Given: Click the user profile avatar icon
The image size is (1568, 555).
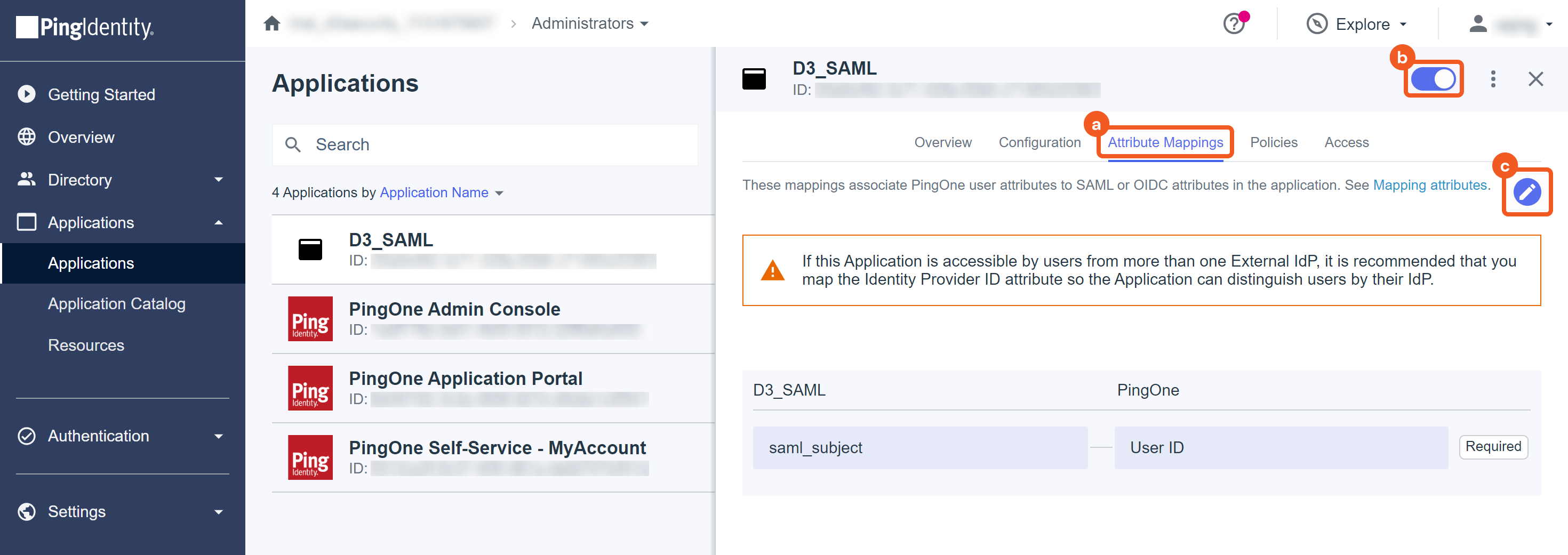Looking at the screenshot, I should (1477, 25).
